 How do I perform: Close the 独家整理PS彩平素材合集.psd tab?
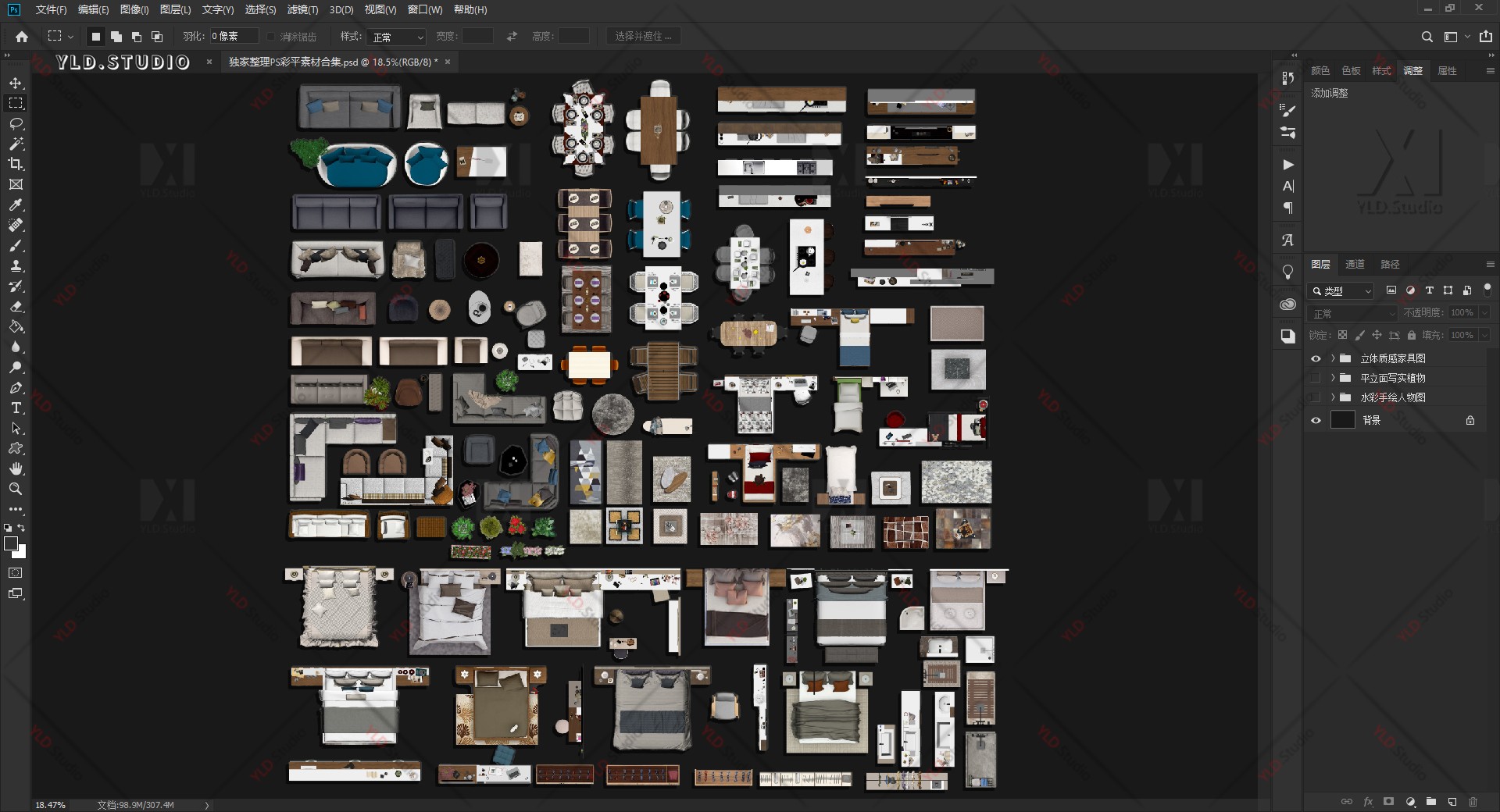click(x=448, y=62)
